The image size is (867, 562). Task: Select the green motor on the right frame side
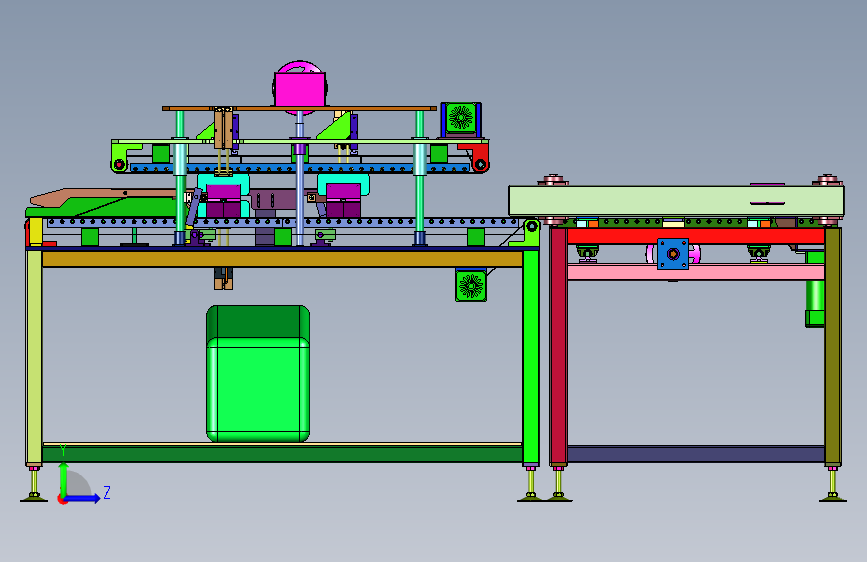[x=814, y=289]
